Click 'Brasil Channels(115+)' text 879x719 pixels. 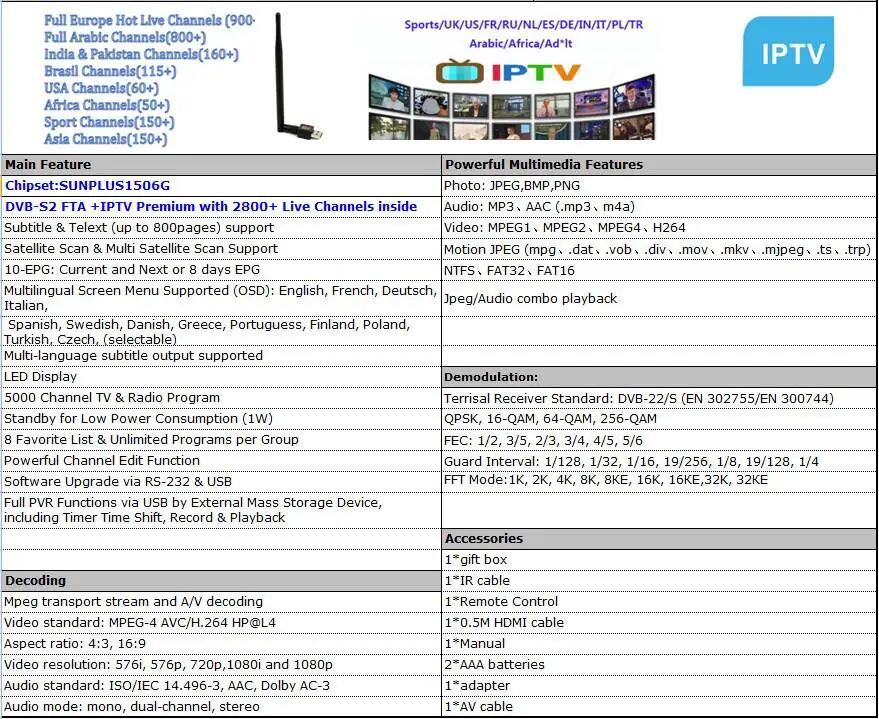(x=110, y=71)
